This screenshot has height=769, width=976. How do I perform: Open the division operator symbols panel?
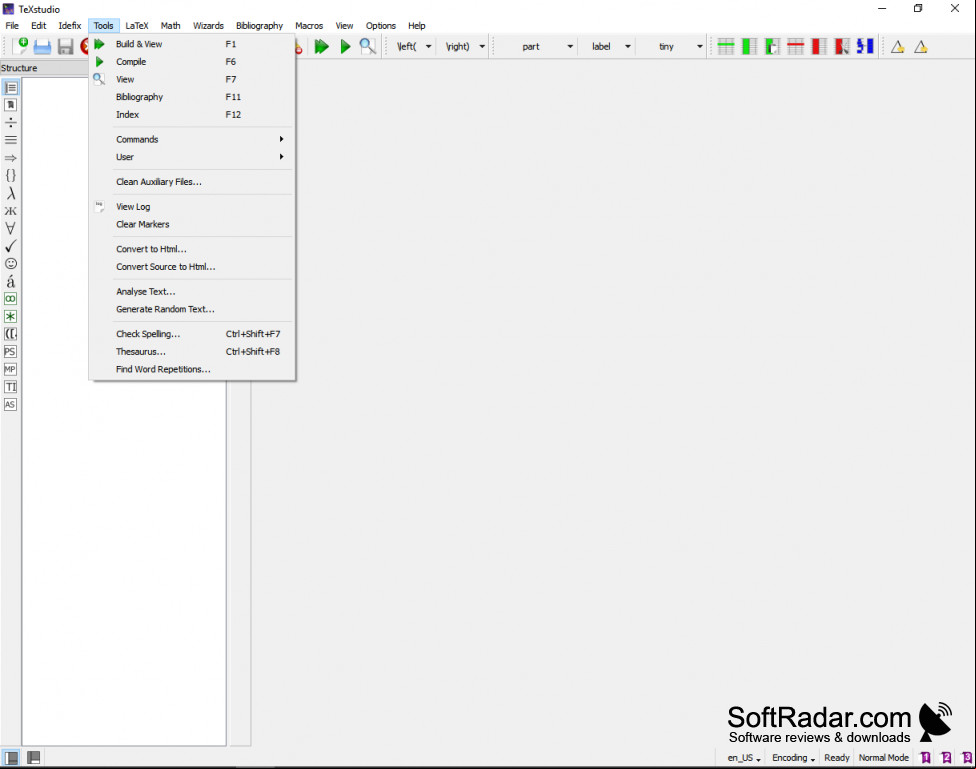click(x=11, y=123)
